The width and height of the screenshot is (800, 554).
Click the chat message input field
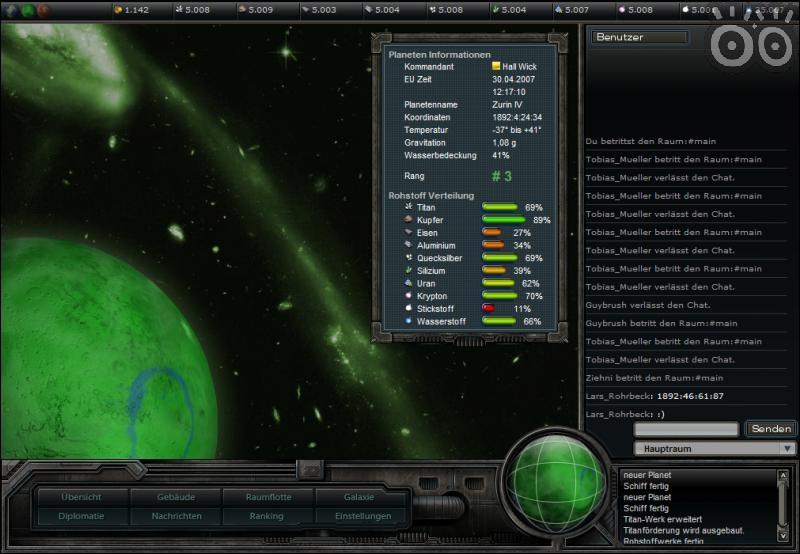point(686,429)
